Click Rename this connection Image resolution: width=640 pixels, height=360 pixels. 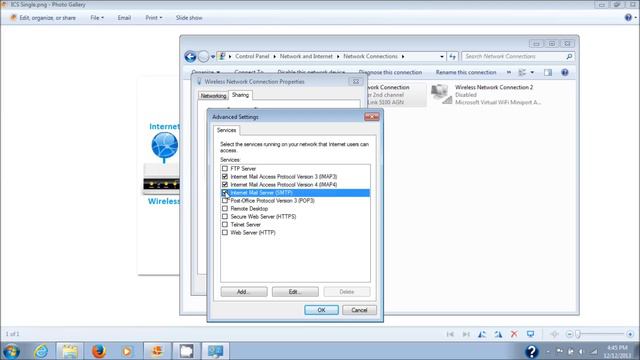[466, 72]
